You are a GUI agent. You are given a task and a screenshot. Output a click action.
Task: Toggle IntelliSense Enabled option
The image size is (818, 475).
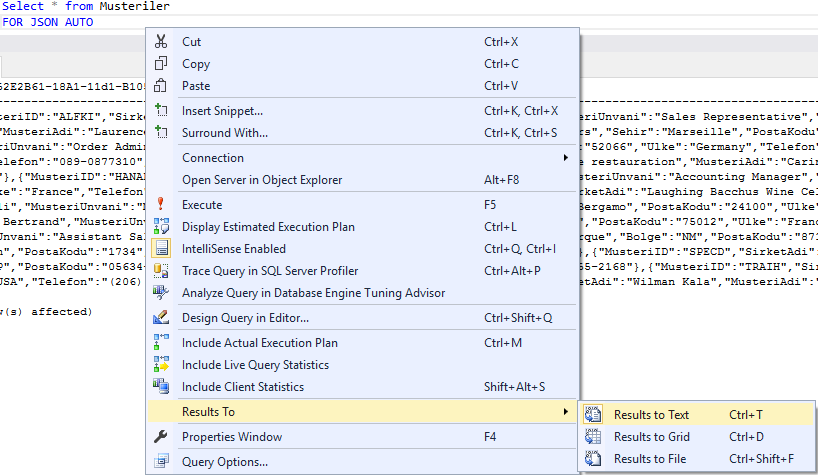[x=233, y=249]
